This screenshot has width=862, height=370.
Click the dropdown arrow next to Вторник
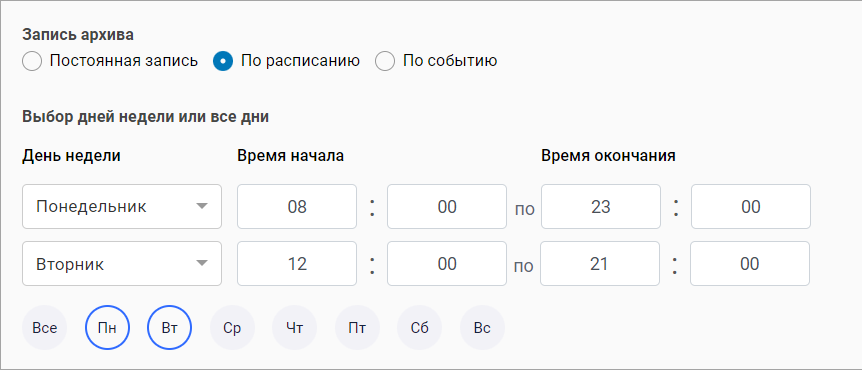[x=202, y=263]
